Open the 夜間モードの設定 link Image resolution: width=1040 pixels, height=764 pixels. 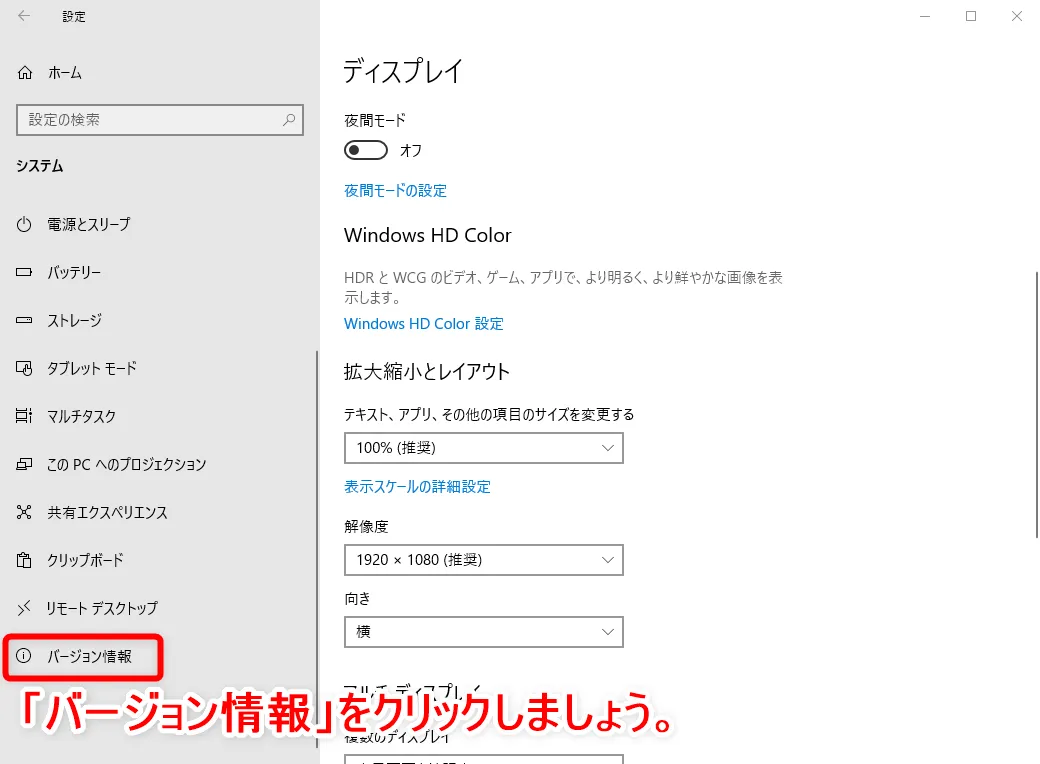click(x=395, y=191)
